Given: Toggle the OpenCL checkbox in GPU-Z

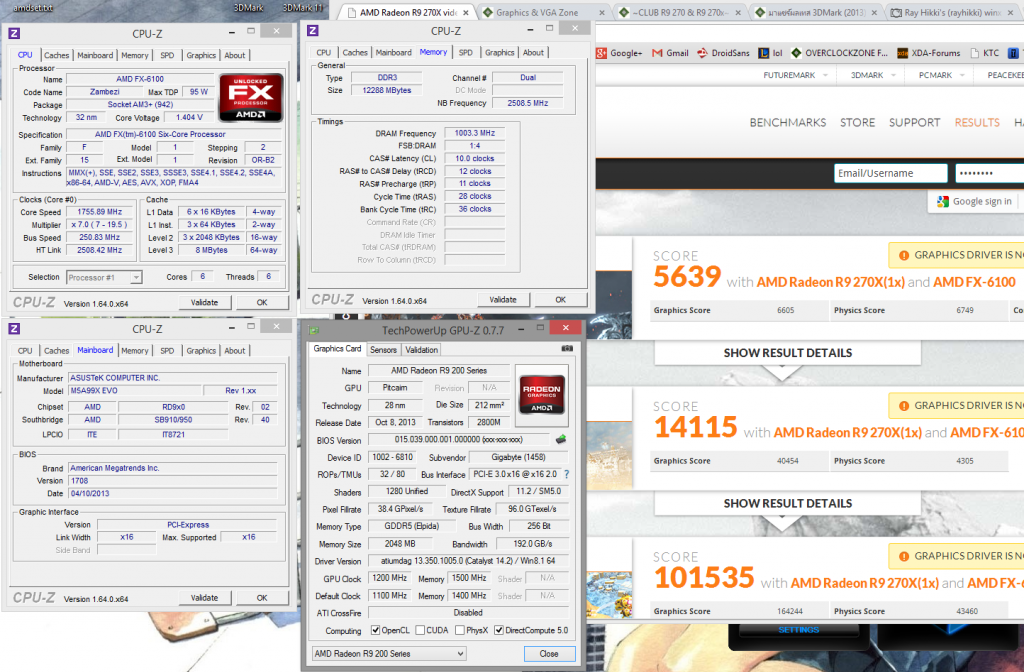Looking at the screenshot, I should coord(376,630).
